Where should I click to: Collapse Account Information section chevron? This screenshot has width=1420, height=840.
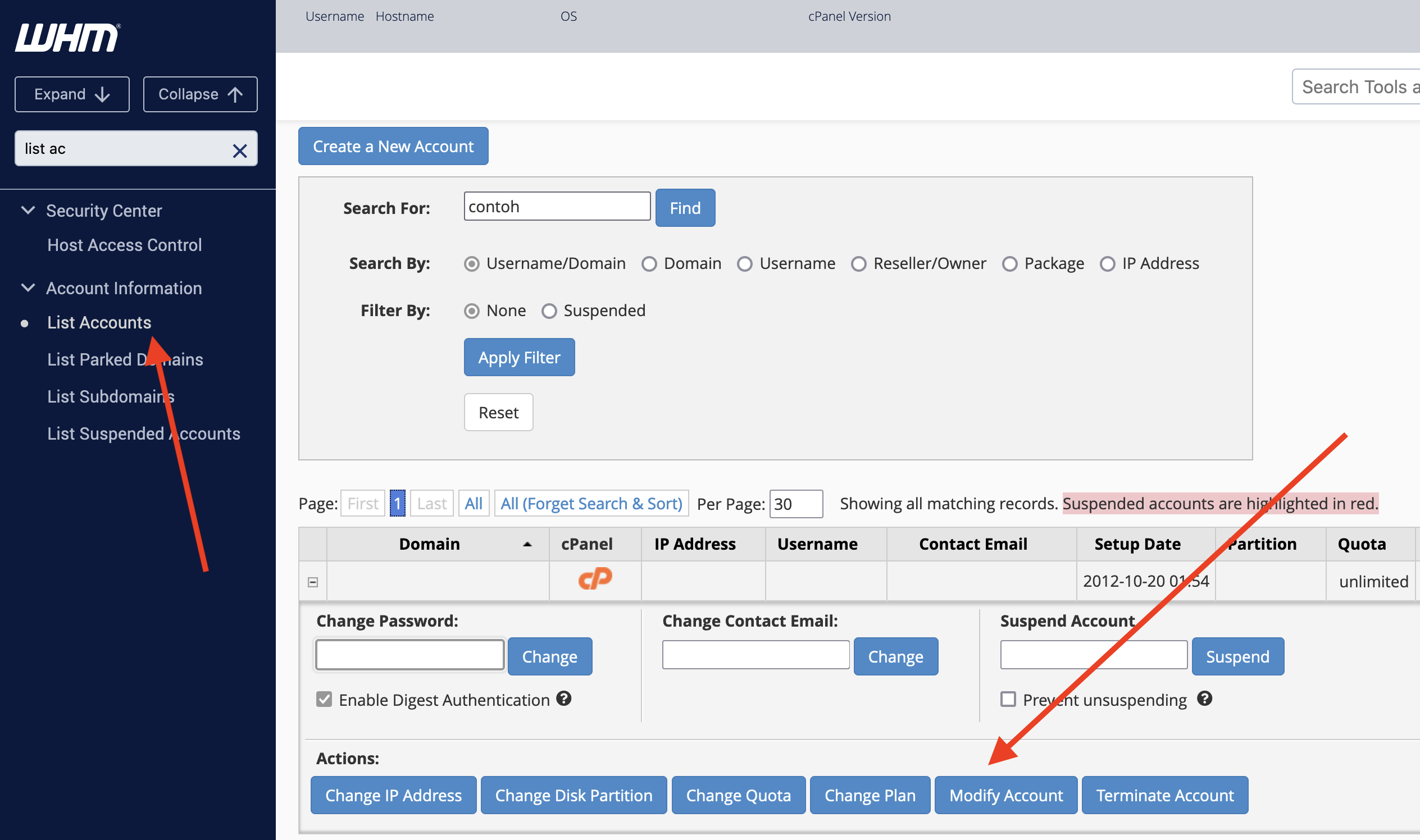tap(28, 288)
